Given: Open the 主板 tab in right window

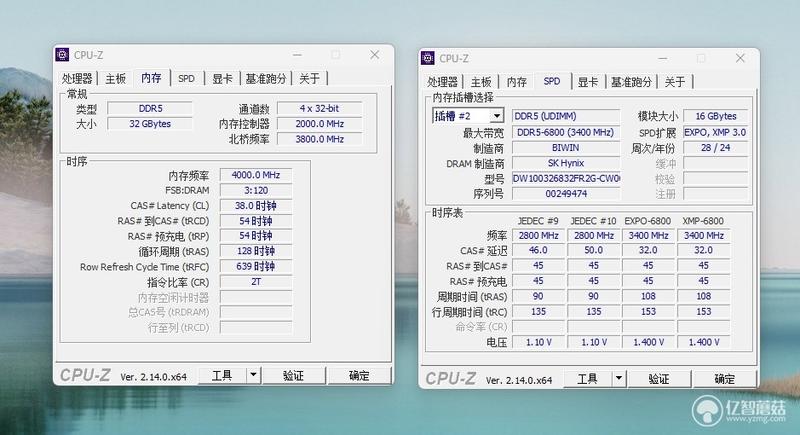Looking at the screenshot, I should point(481,82).
